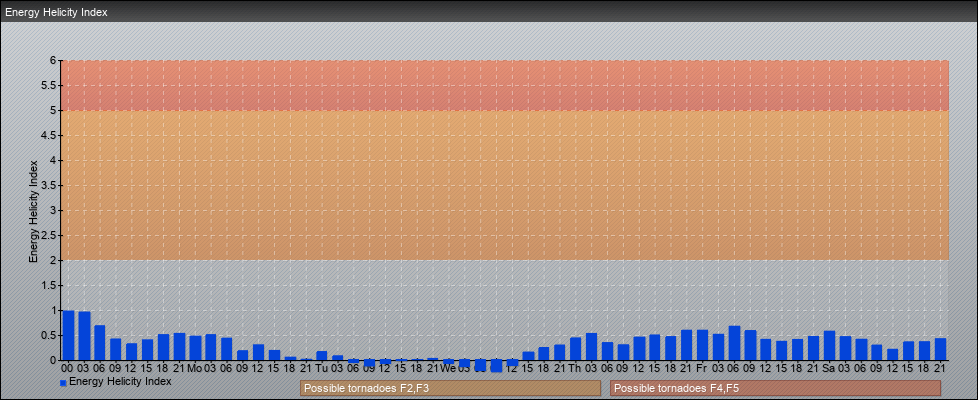This screenshot has height=400, width=978.
Task: Click the Mo day label on the x-axis
Action: 195,368
